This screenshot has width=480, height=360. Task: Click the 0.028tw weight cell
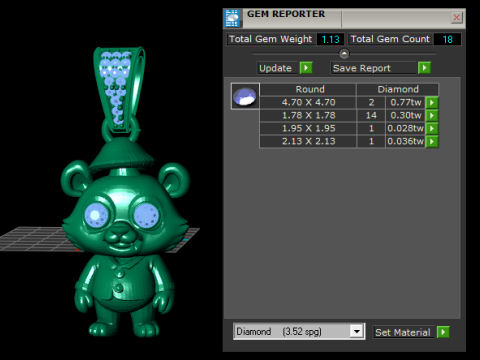(x=406, y=128)
